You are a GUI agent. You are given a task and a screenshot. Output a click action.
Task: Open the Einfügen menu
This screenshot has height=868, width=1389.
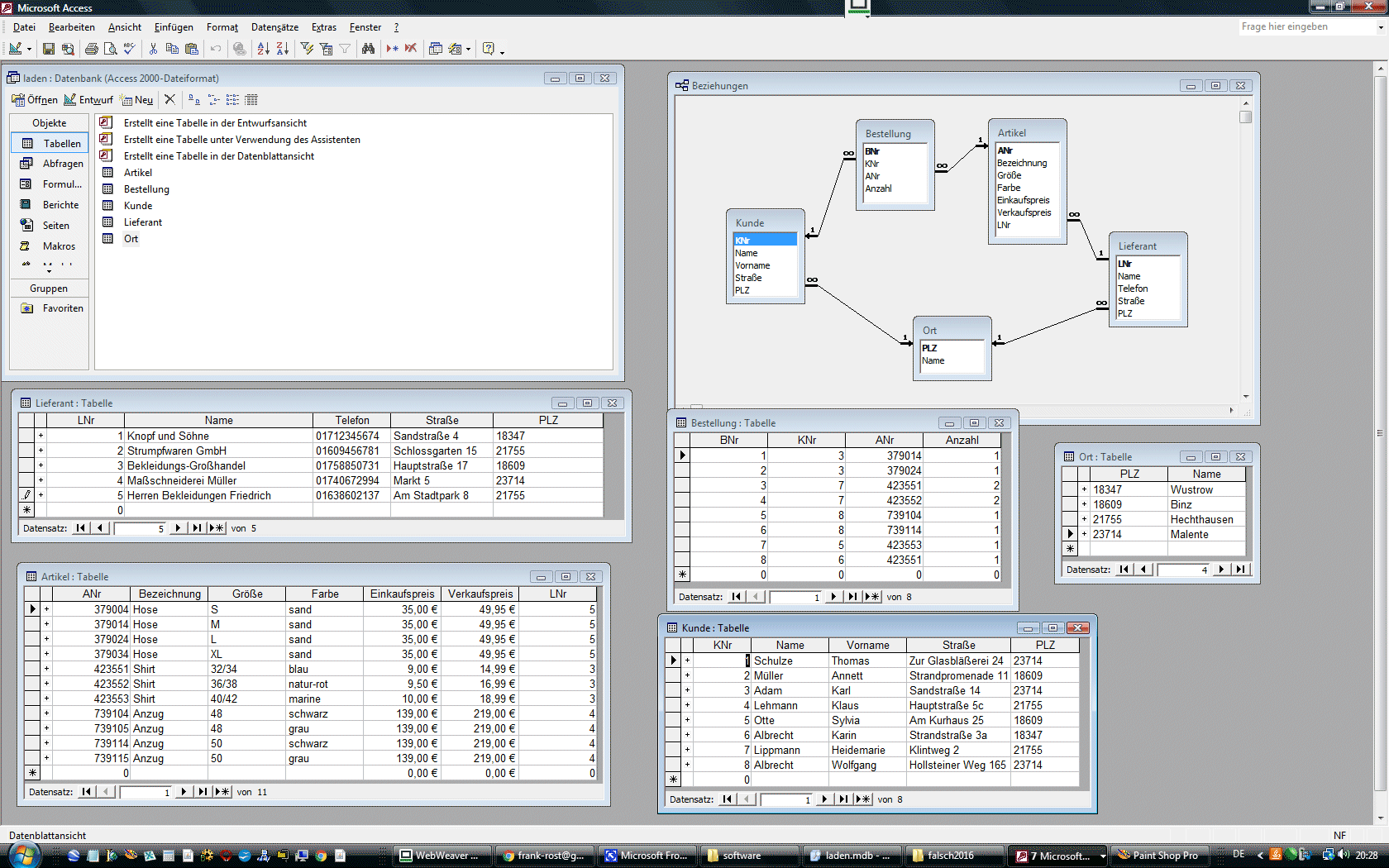(174, 27)
